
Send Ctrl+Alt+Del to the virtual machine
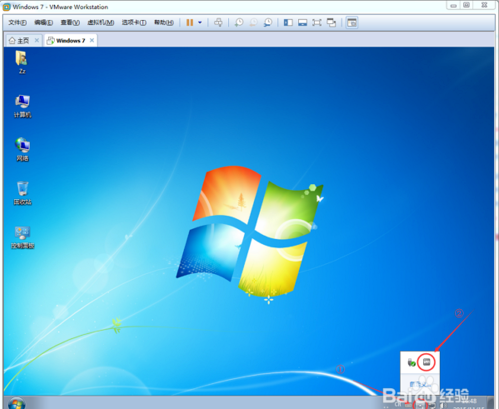218,22
